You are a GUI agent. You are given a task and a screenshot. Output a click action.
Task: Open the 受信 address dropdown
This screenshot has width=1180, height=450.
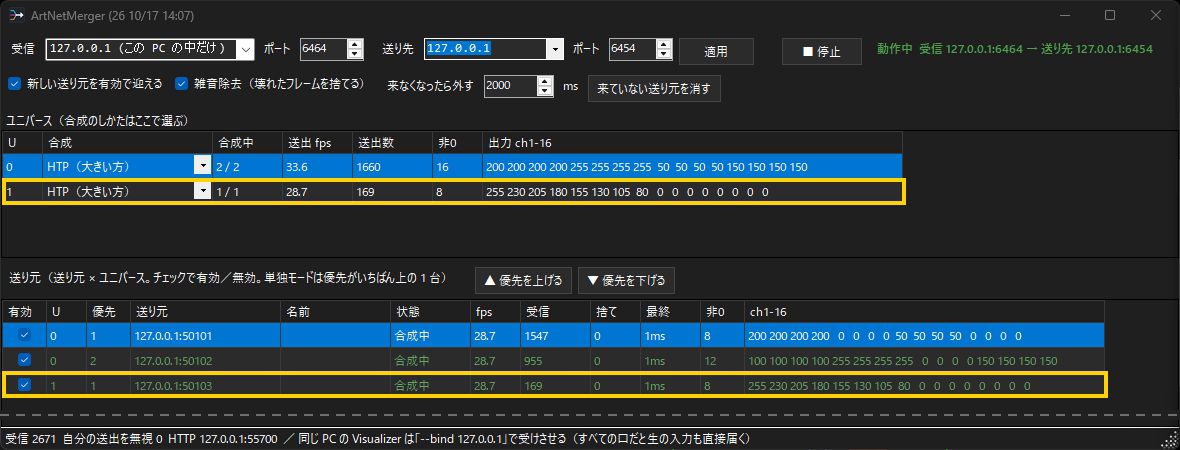click(246, 50)
